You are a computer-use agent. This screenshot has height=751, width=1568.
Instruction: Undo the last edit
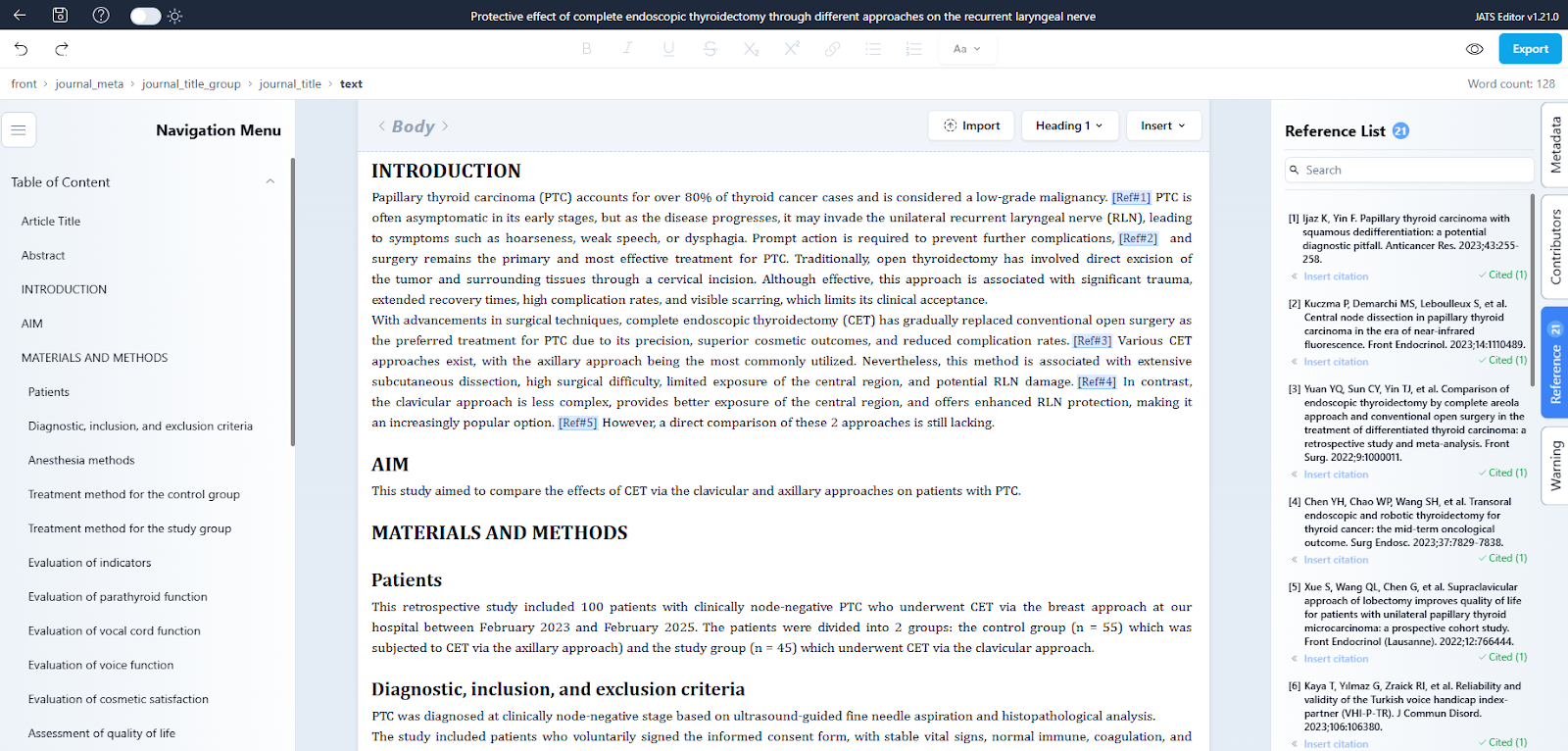[x=22, y=49]
